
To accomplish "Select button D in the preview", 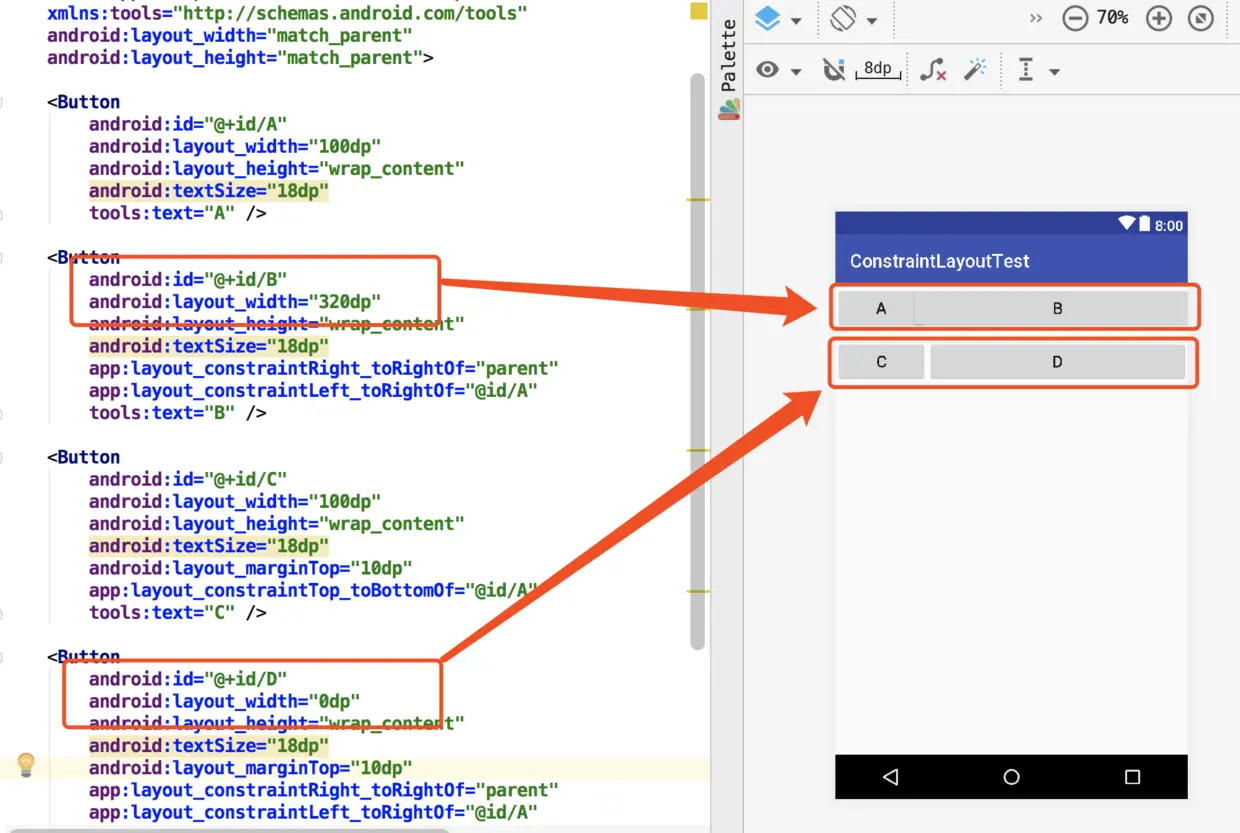I will 1058,362.
